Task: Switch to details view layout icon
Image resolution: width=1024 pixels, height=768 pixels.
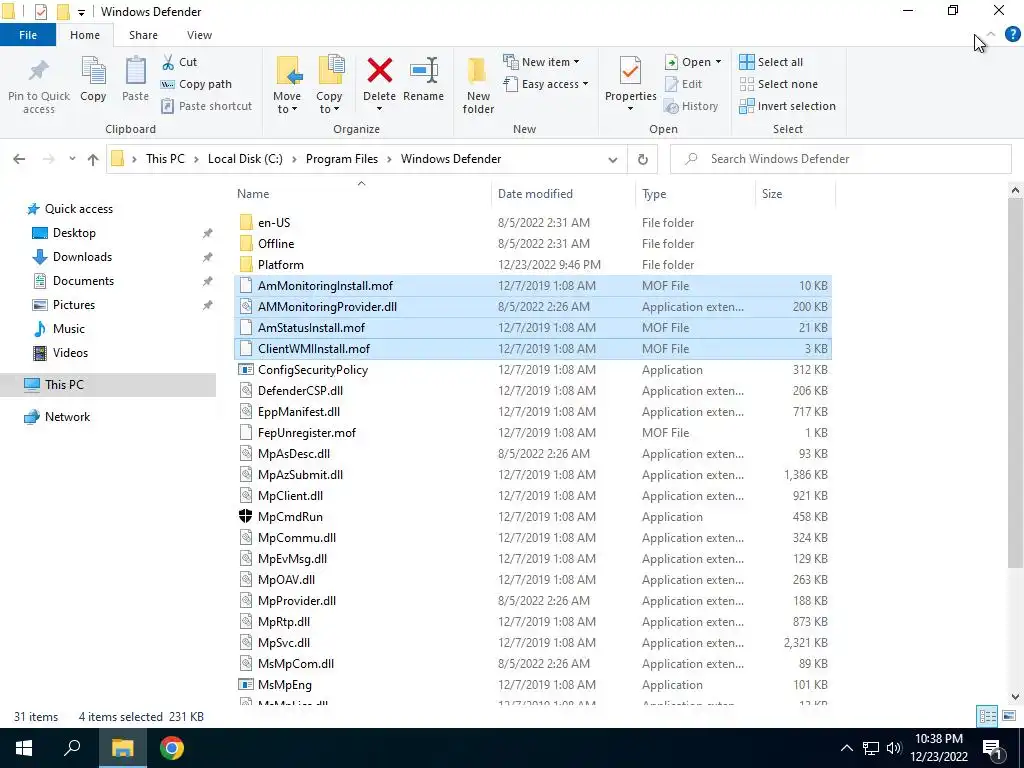Action: point(987,716)
